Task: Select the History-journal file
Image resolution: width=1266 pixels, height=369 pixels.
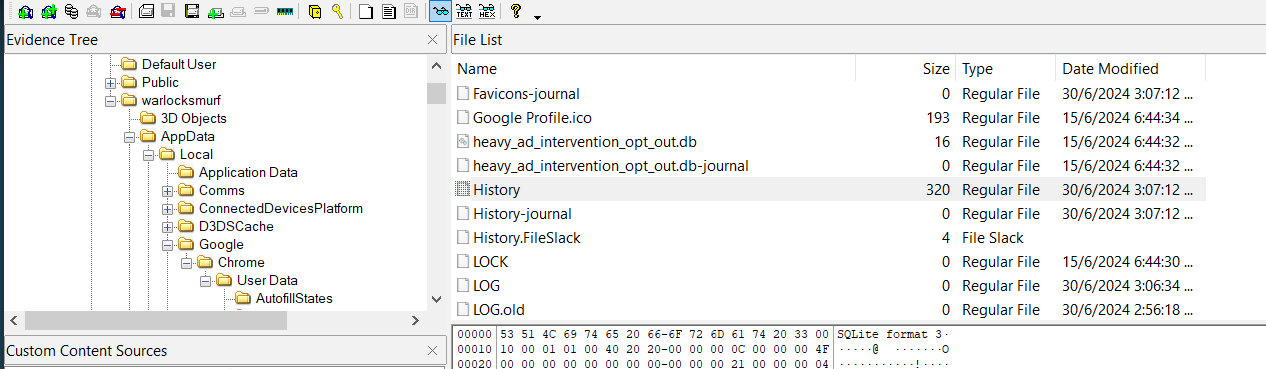Action: coord(522,214)
